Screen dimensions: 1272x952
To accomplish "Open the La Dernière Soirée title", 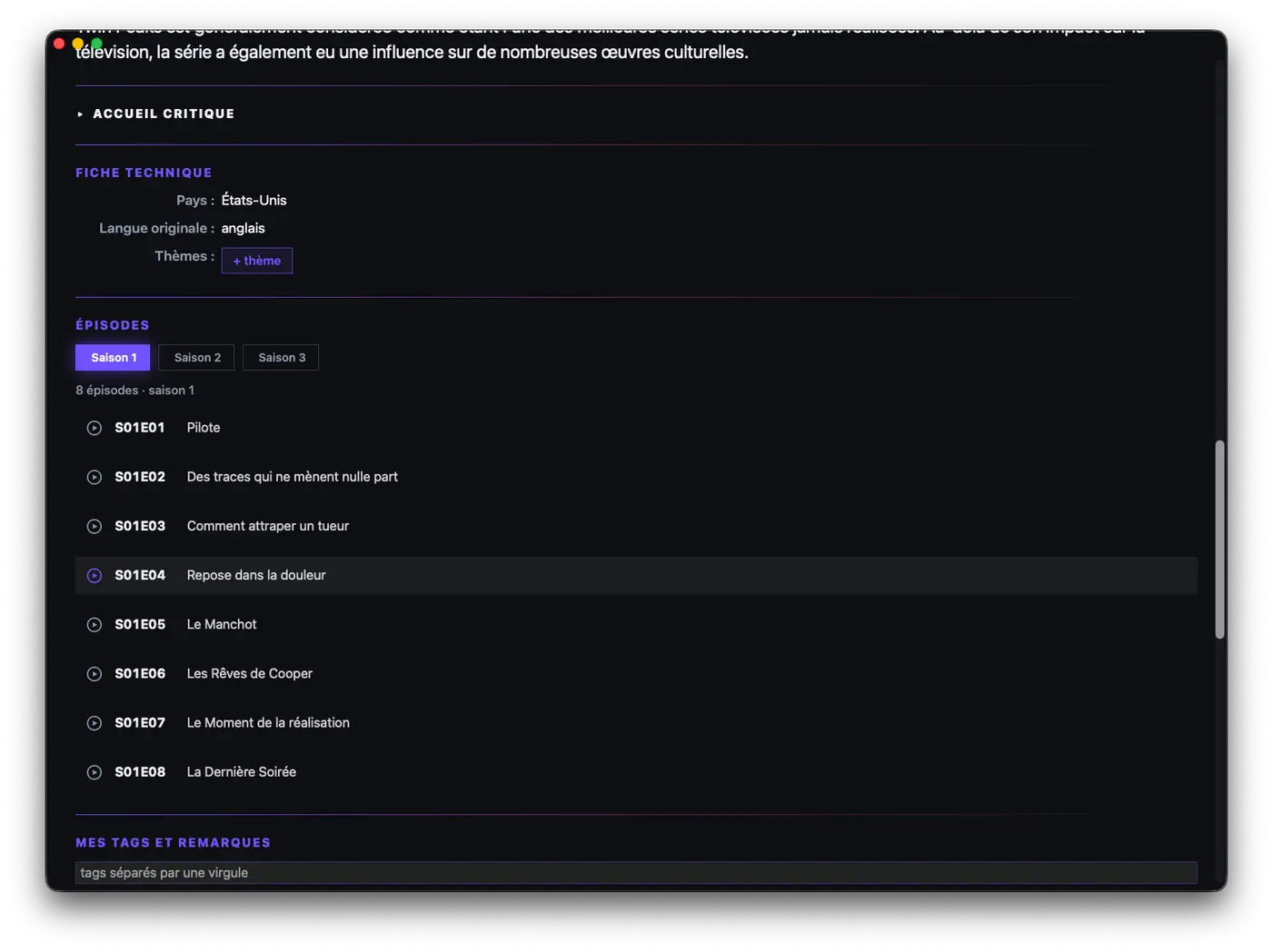I will click(x=242, y=772).
